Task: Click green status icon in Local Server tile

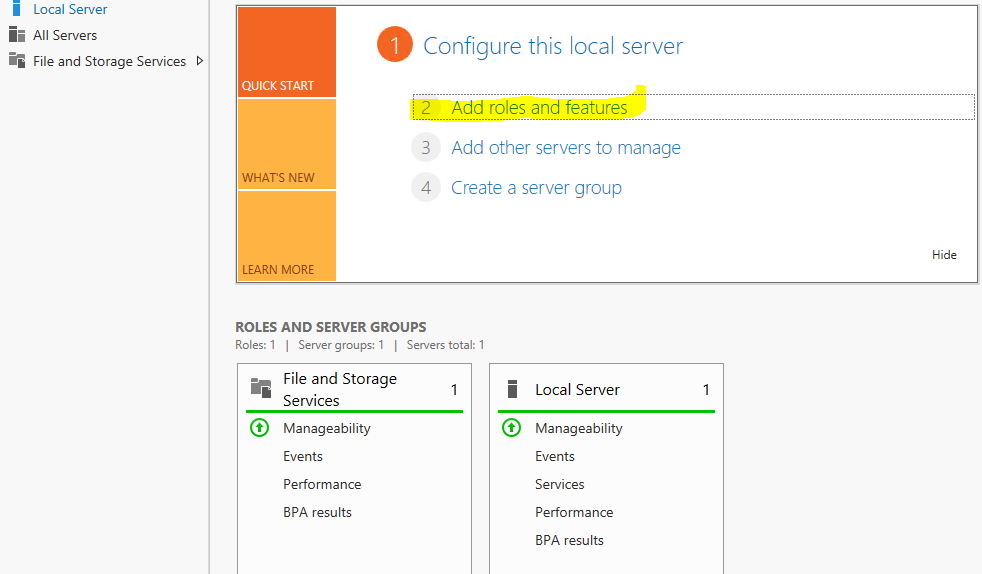Action: pyautogui.click(x=511, y=428)
